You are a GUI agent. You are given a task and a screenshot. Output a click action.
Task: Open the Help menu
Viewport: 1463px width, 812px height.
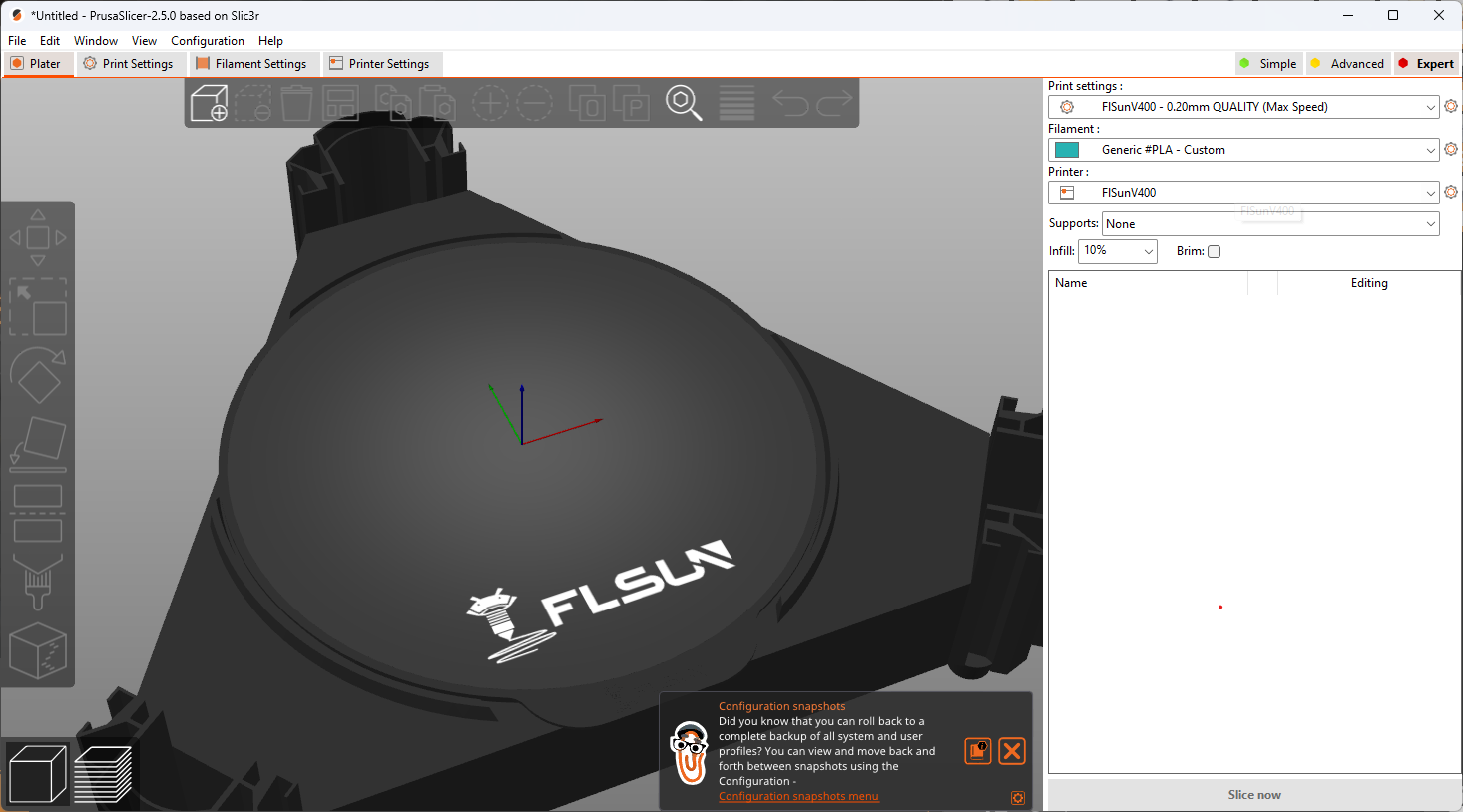270,41
